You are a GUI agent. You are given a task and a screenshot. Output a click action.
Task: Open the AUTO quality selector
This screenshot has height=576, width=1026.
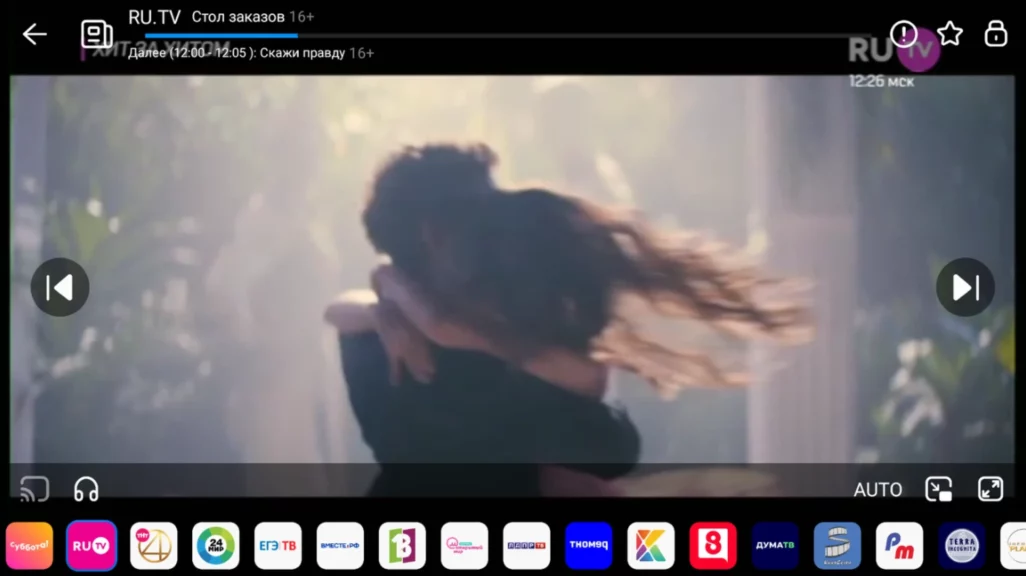pos(877,490)
